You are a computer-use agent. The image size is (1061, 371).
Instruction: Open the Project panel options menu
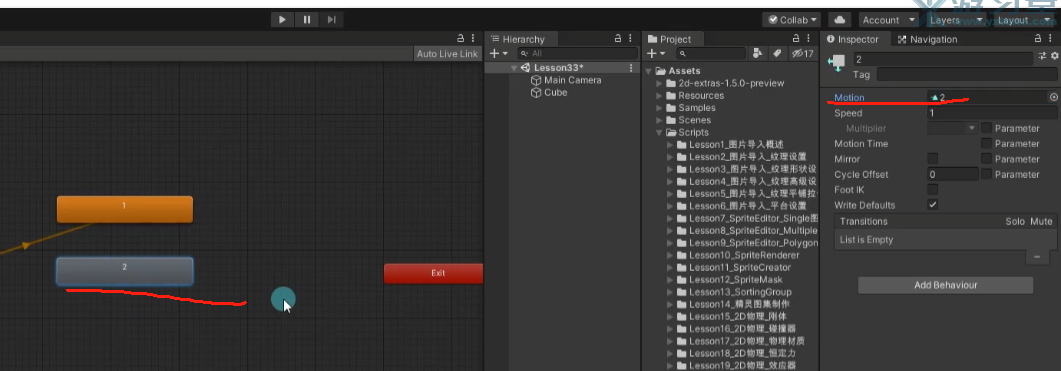[x=809, y=39]
